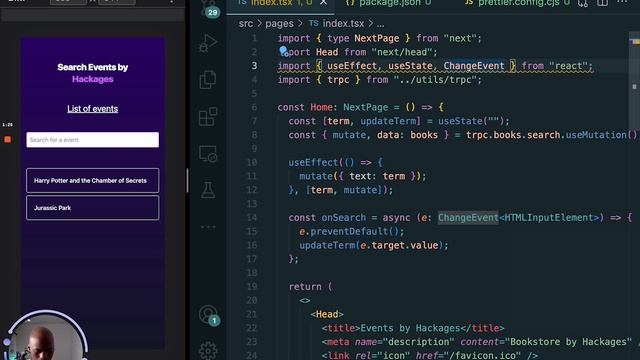Click the List of events link
640x360 pixels.
pyautogui.click(x=93, y=109)
